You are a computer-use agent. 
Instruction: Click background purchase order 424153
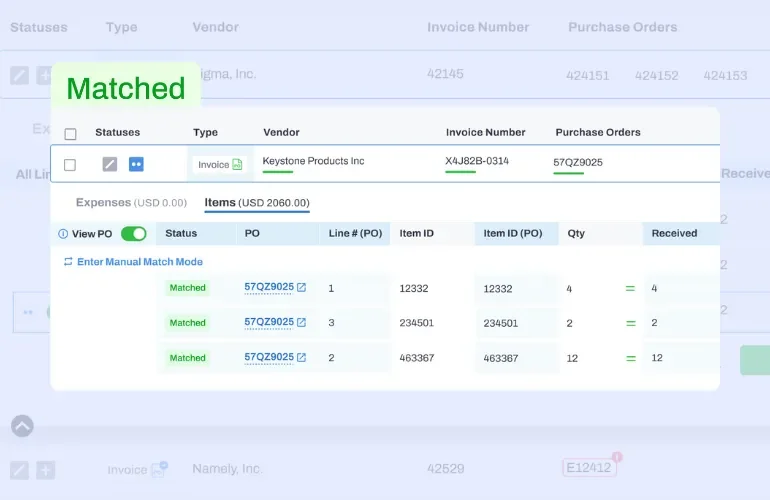pyautogui.click(x=725, y=76)
